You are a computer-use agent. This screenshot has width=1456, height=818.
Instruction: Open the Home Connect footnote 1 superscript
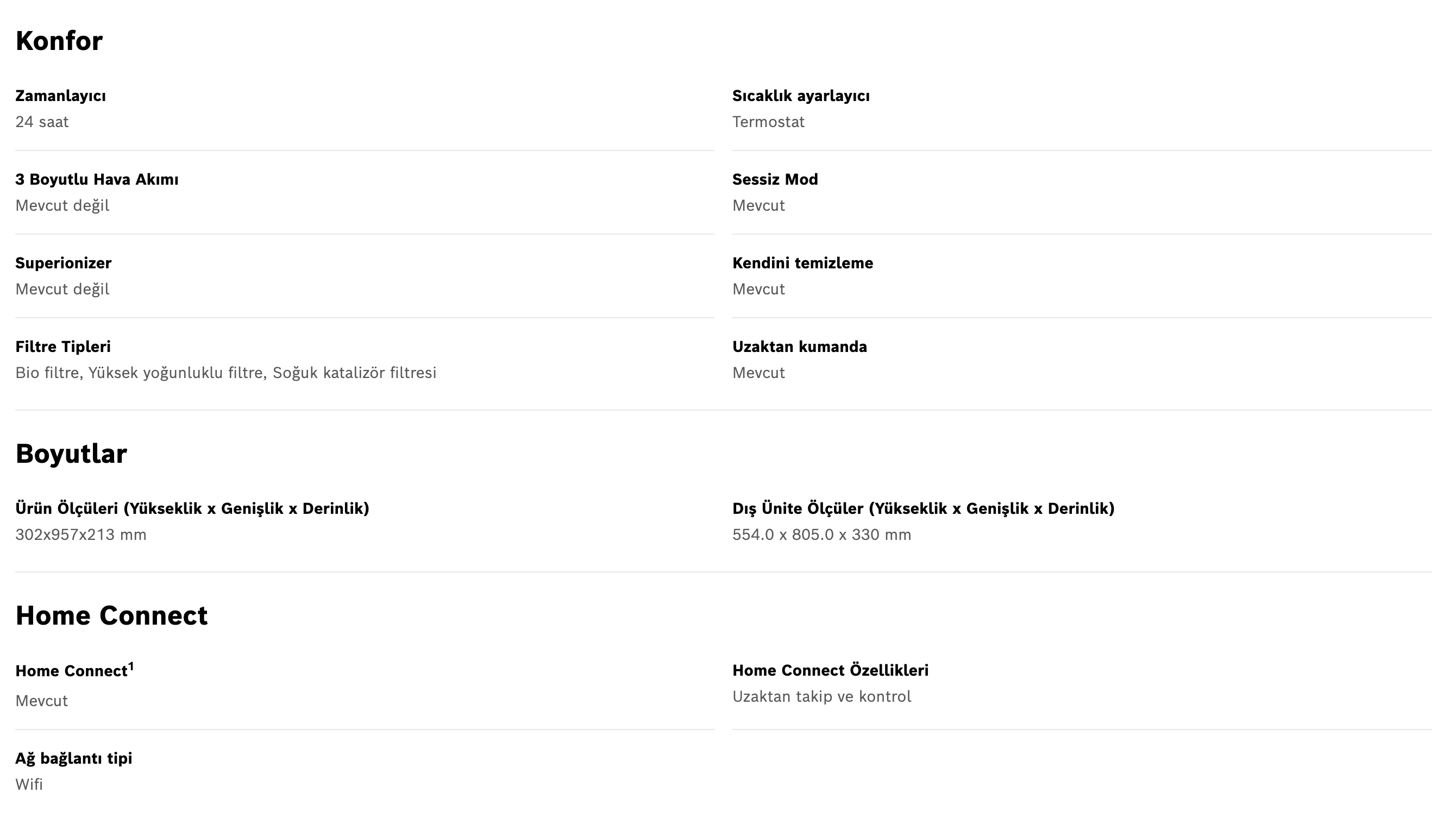[x=131, y=666]
